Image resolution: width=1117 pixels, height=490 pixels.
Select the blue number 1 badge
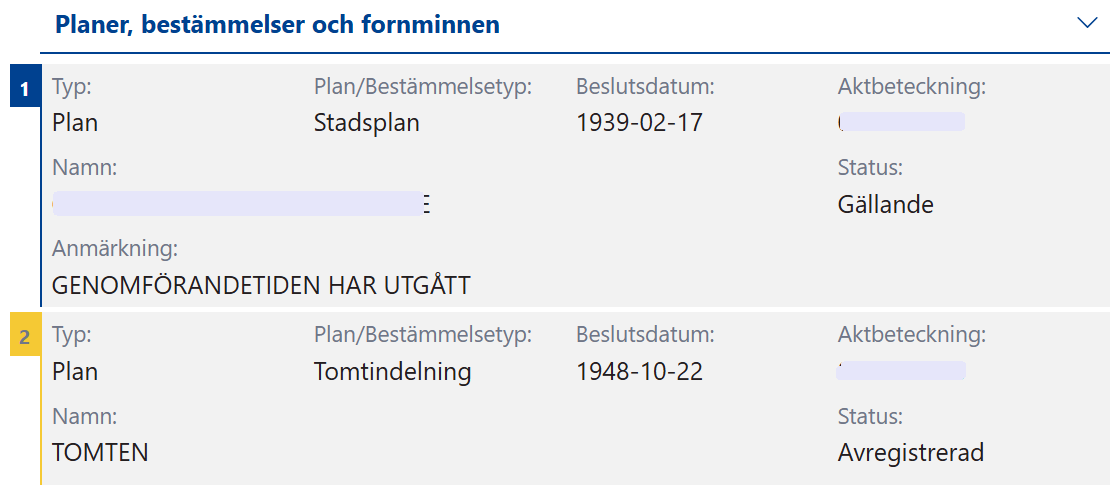(25, 90)
